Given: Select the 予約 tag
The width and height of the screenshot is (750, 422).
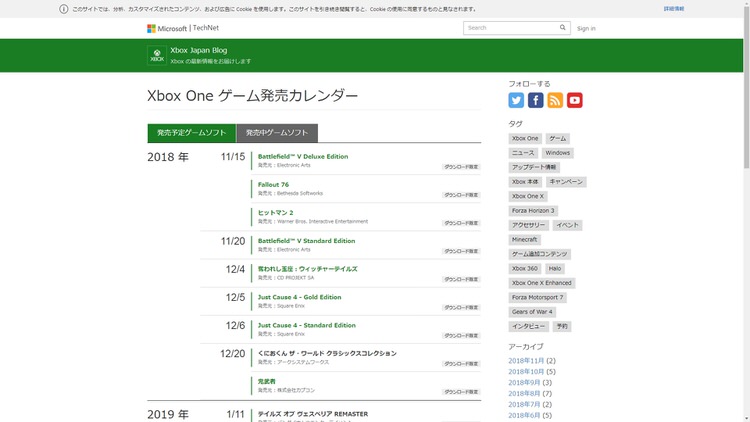Looking at the screenshot, I should (562, 326).
